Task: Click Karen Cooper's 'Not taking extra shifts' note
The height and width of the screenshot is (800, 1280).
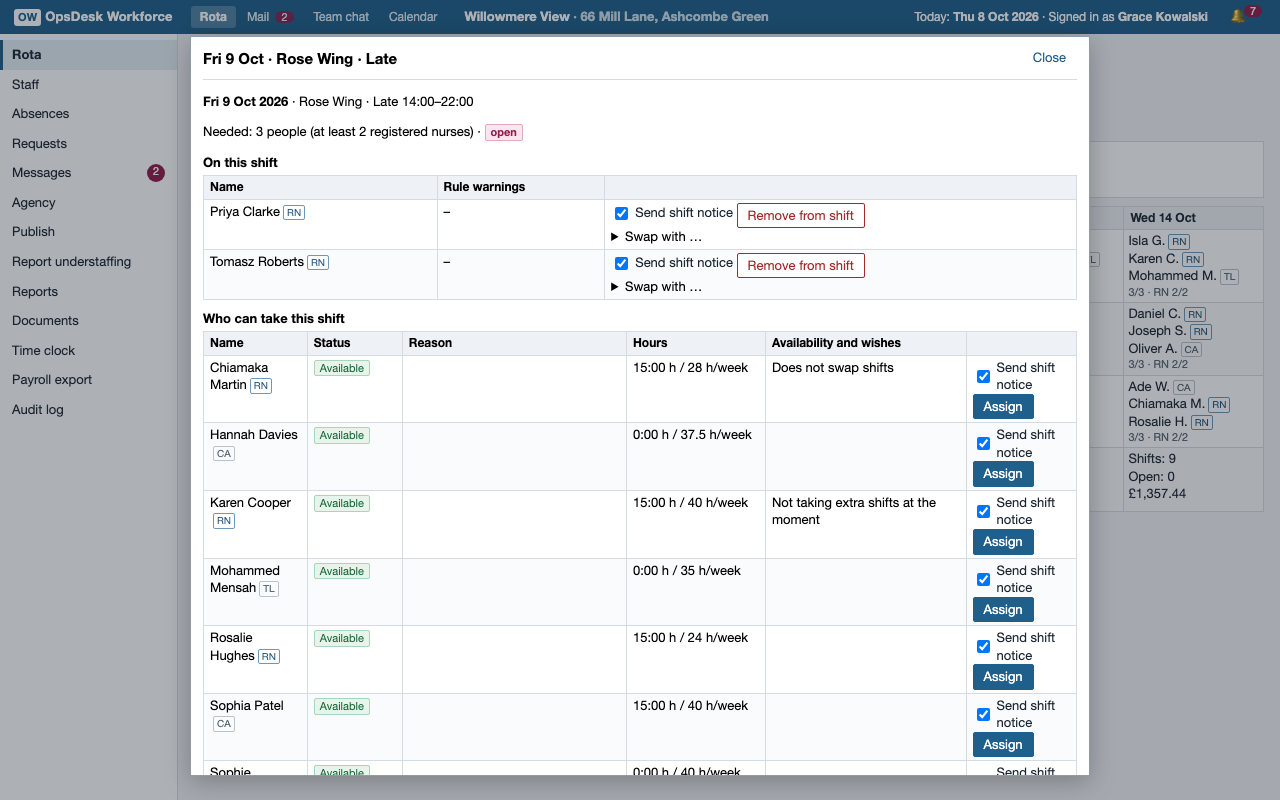Action: coord(854,511)
